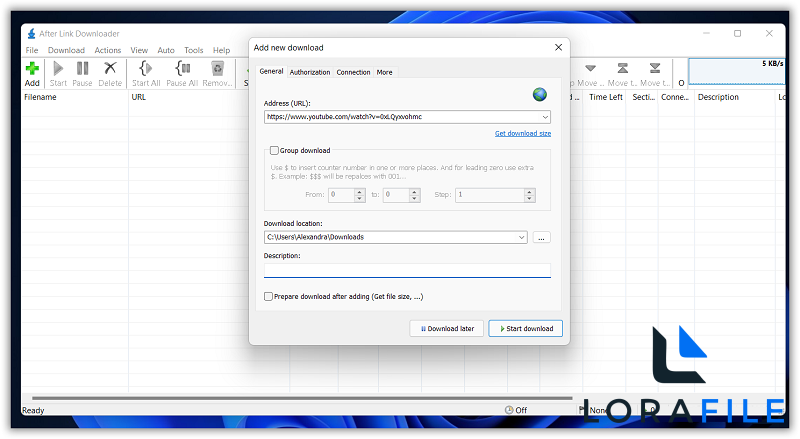Click the Delete toolbar icon
800x439 pixels.
coord(110,68)
